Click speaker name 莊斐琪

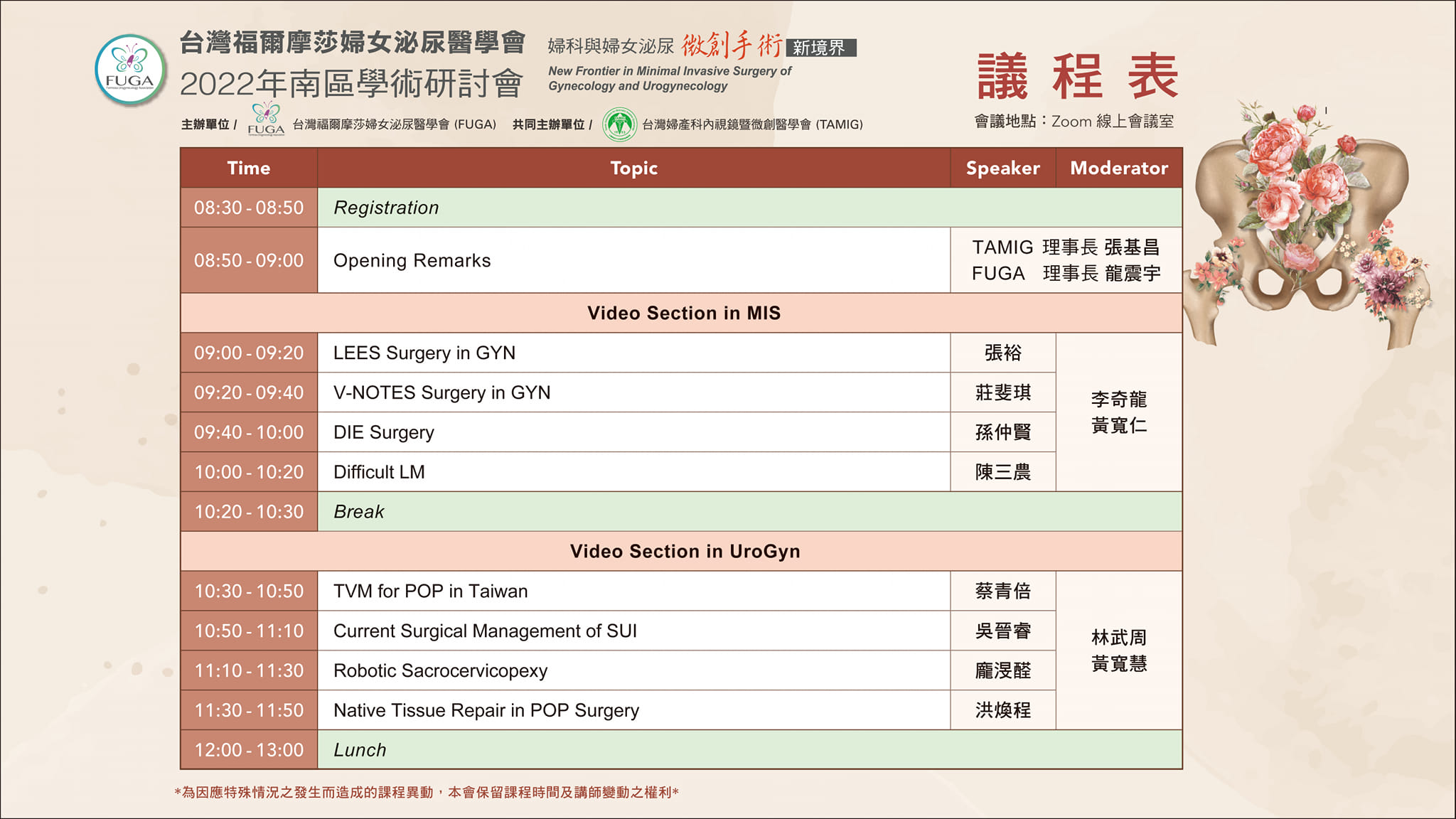tap(1002, 392)
